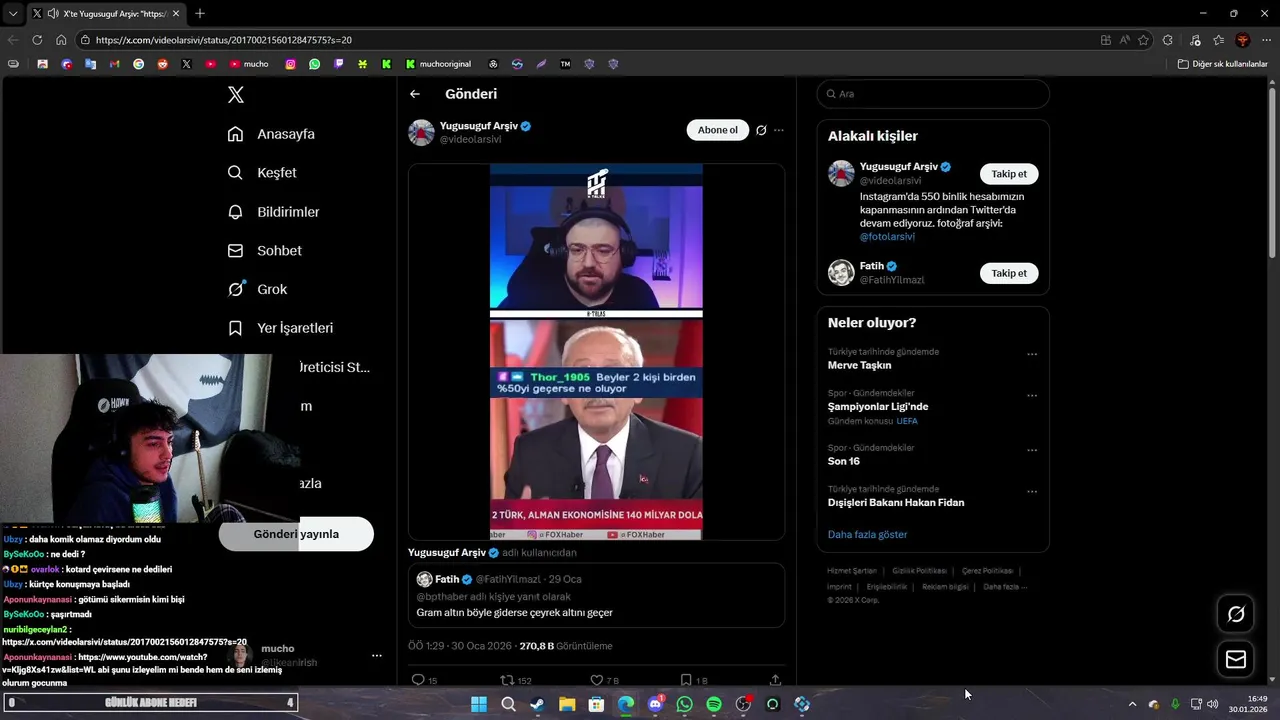Screen dimensions: 1280x720
Task: Open post's three-dot more menu
Action: [x=779, y=130]
